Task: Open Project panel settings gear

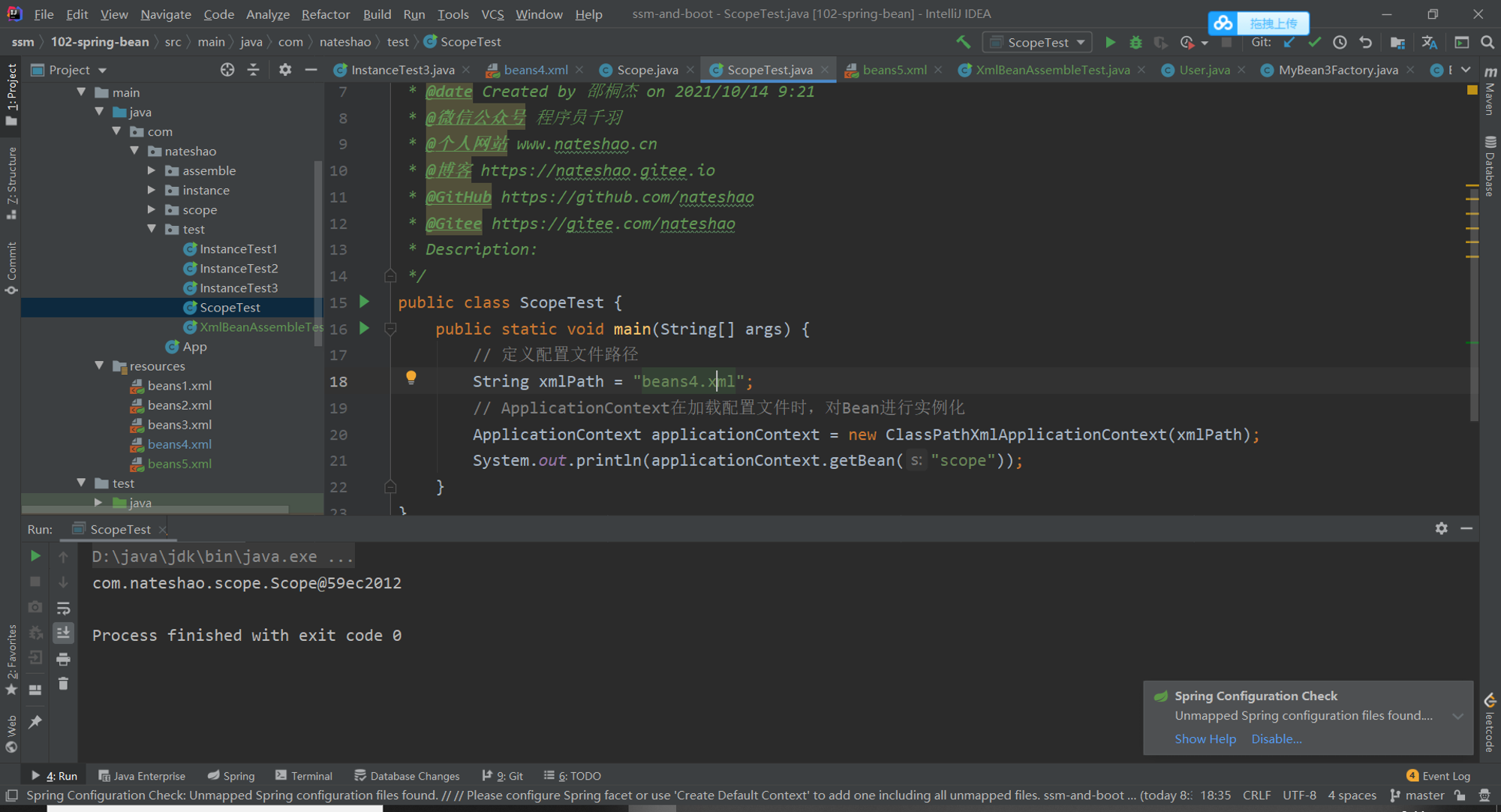Action: [x=285, y=70]
